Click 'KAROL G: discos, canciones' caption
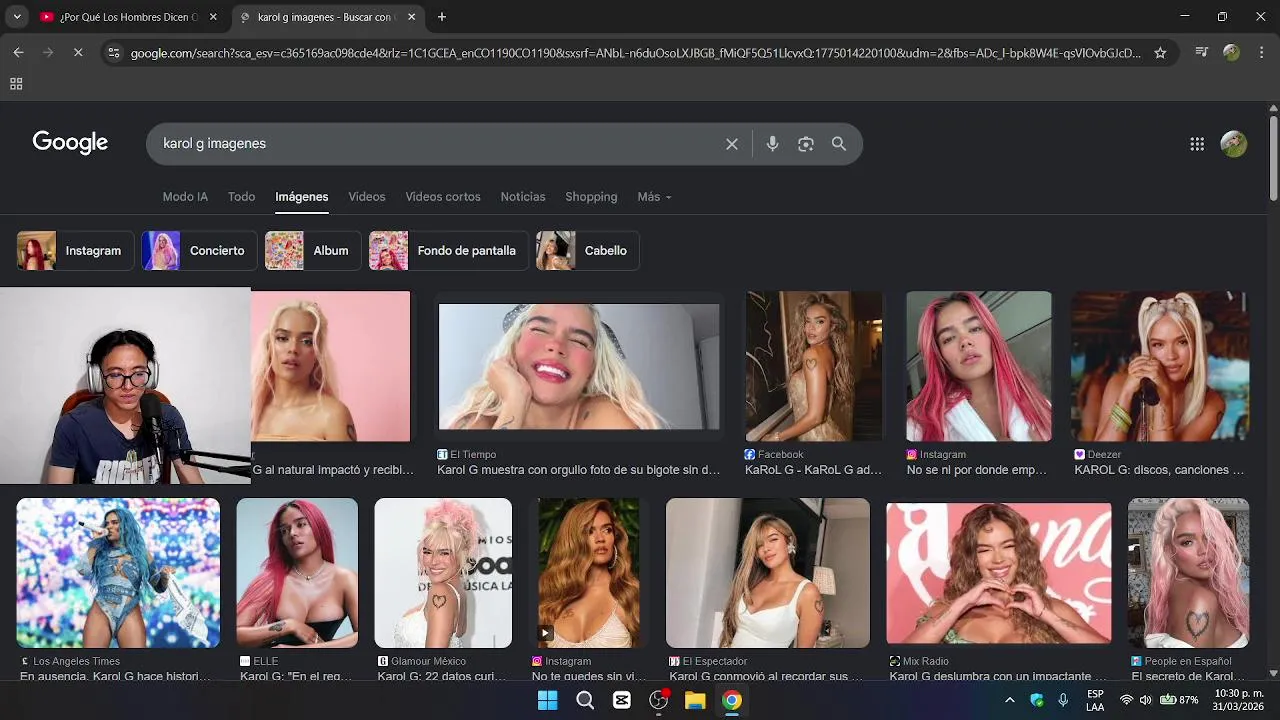 (1159, 470)
